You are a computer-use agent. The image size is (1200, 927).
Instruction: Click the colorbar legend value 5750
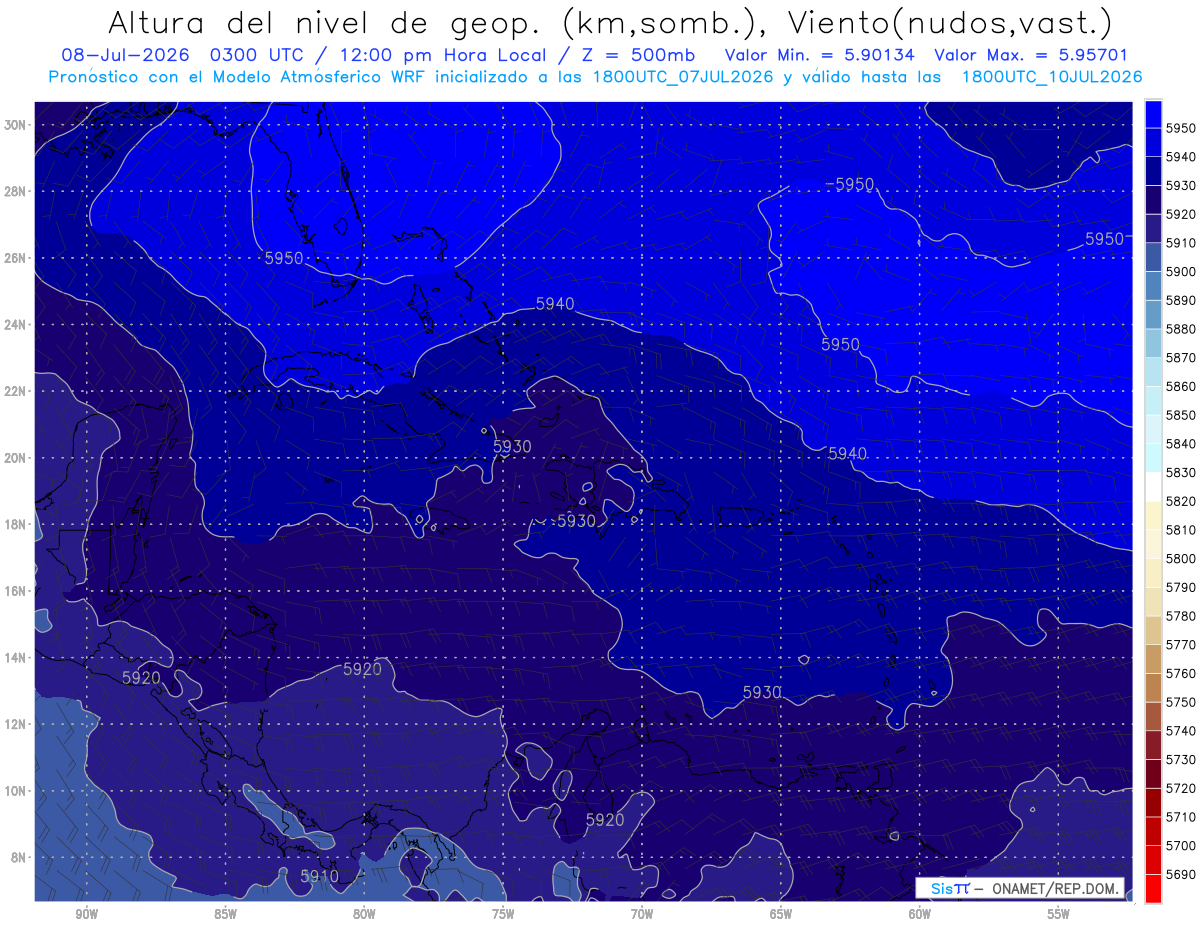pos(1181,702)
